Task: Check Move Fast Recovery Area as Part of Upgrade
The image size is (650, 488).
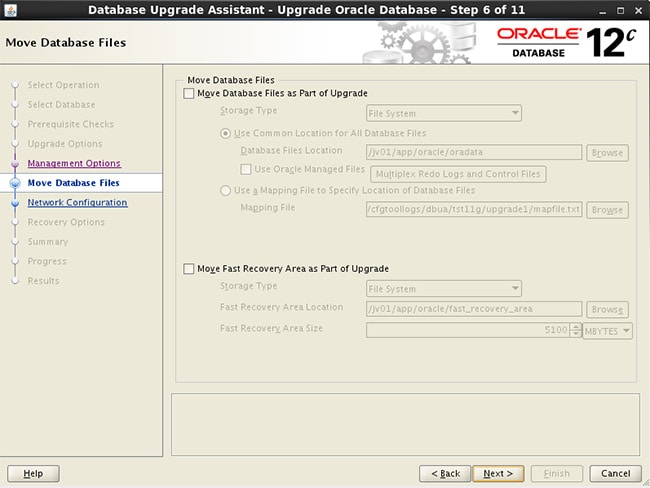Action: (x=189, y=269)
